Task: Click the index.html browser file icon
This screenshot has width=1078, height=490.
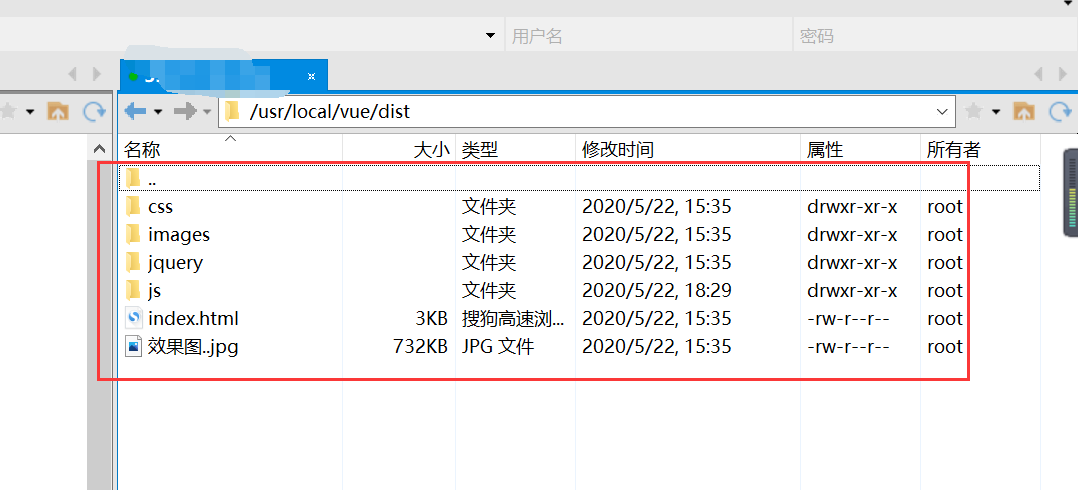Action: 133,319
